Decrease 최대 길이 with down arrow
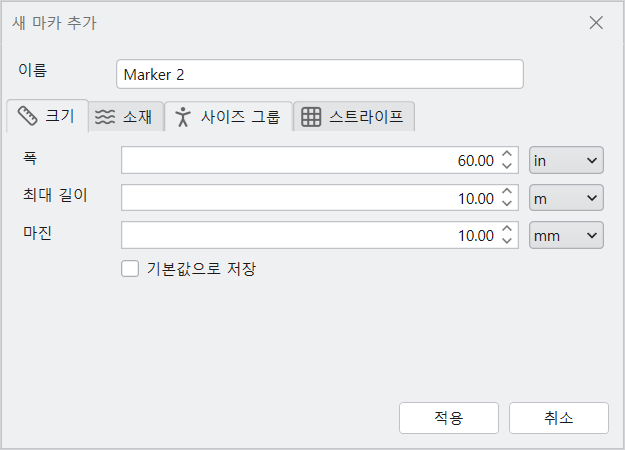 (507, 203)
